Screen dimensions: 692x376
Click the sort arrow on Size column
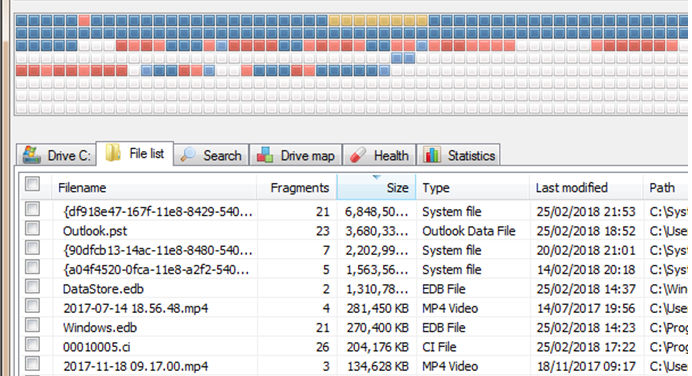376,177
